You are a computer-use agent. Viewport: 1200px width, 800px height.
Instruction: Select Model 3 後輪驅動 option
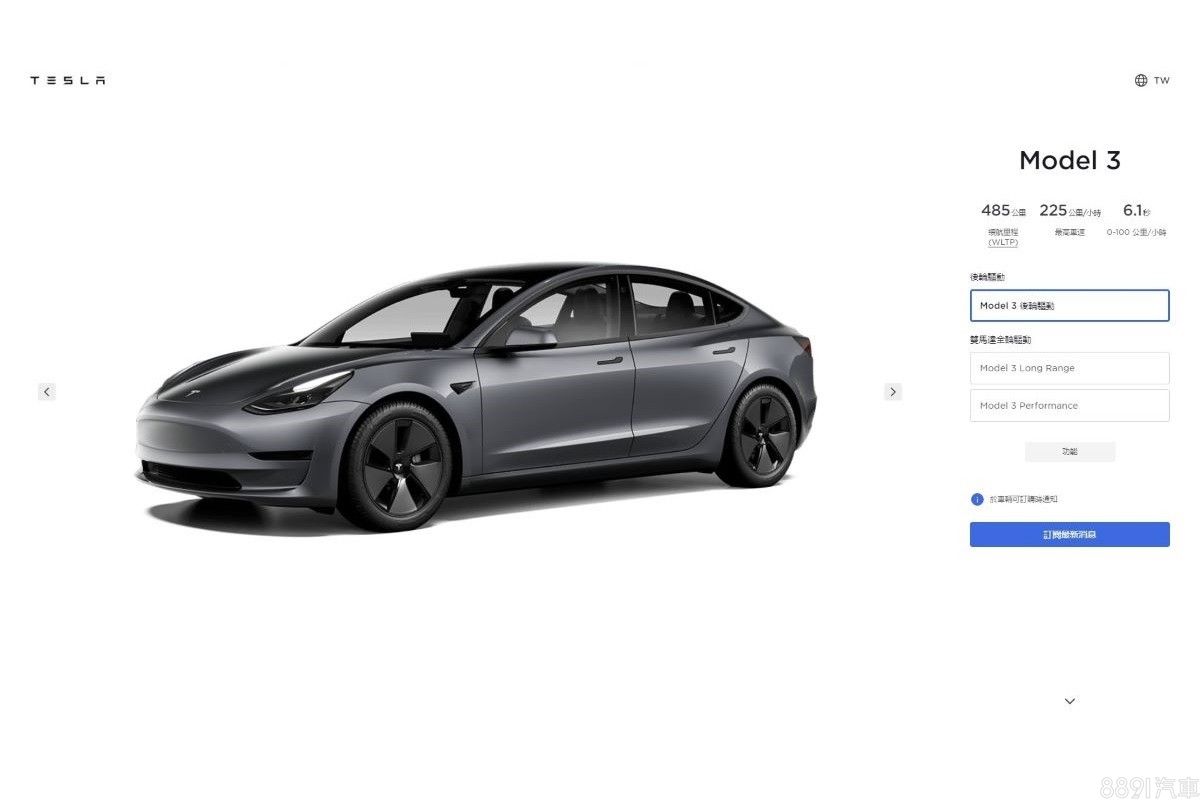1069,305
